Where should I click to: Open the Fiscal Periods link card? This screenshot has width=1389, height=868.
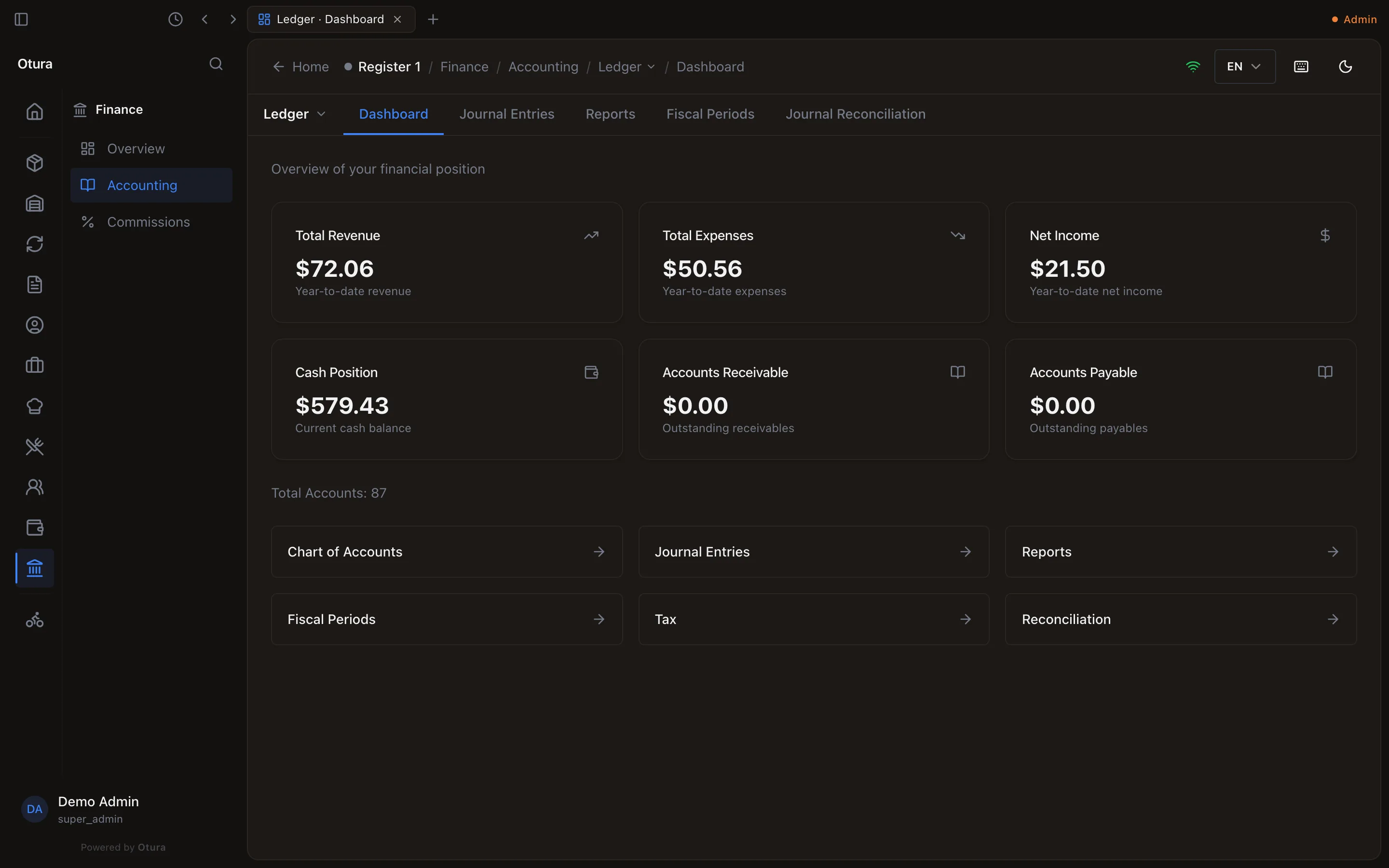point(447,620)
